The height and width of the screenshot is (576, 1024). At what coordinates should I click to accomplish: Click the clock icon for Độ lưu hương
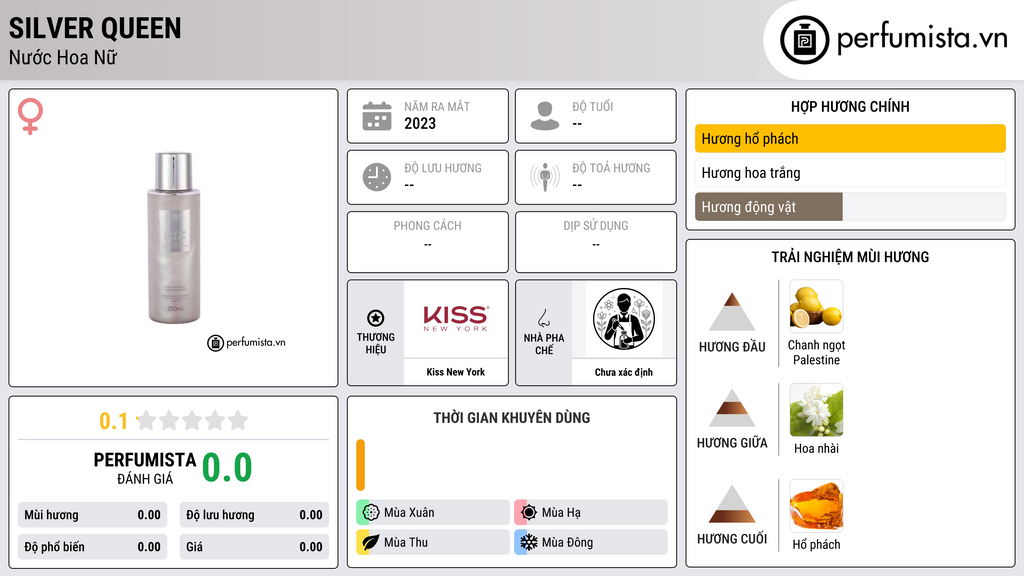tap(377, 177)
